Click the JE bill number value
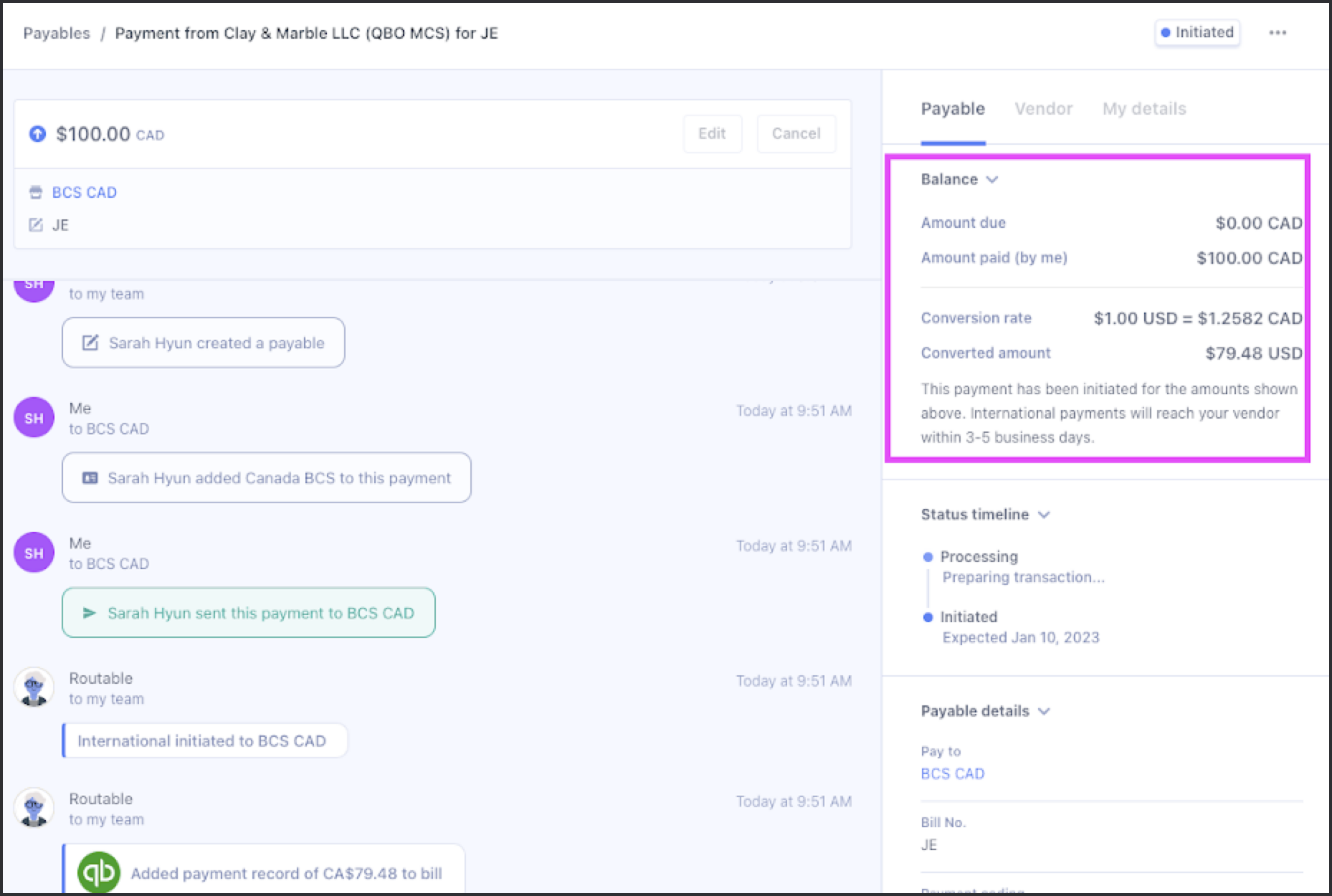 pyautogui.click(x=929, y=845)
